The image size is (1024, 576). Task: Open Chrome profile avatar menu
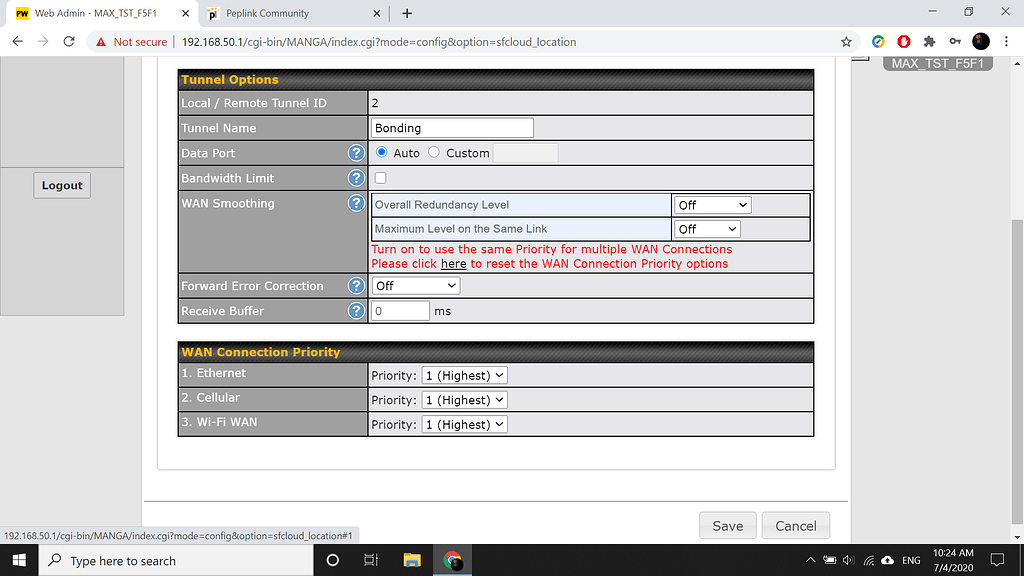click(x=980, y=41)
